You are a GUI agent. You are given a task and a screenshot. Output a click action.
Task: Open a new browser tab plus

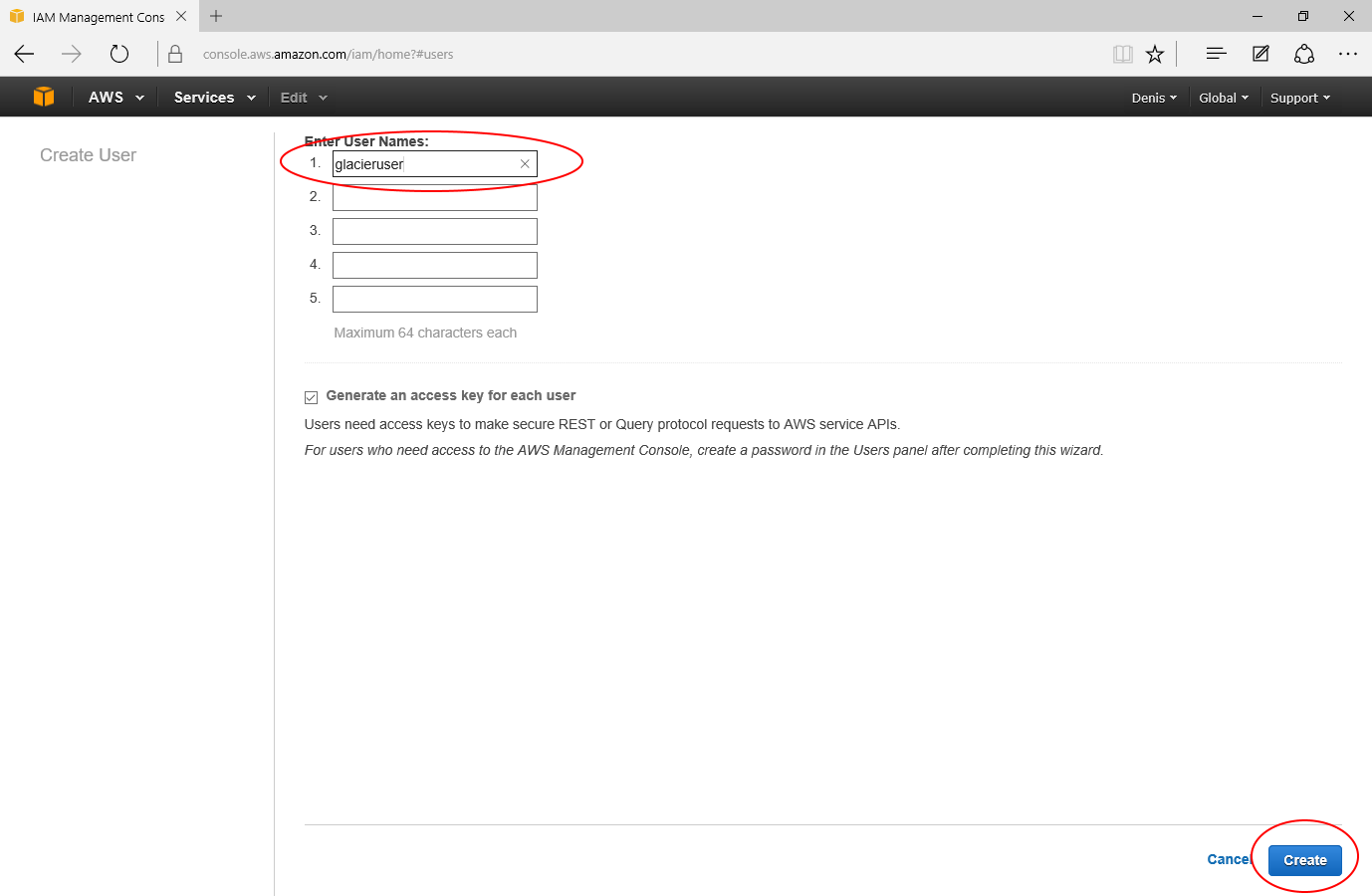[x=216, y=16]
